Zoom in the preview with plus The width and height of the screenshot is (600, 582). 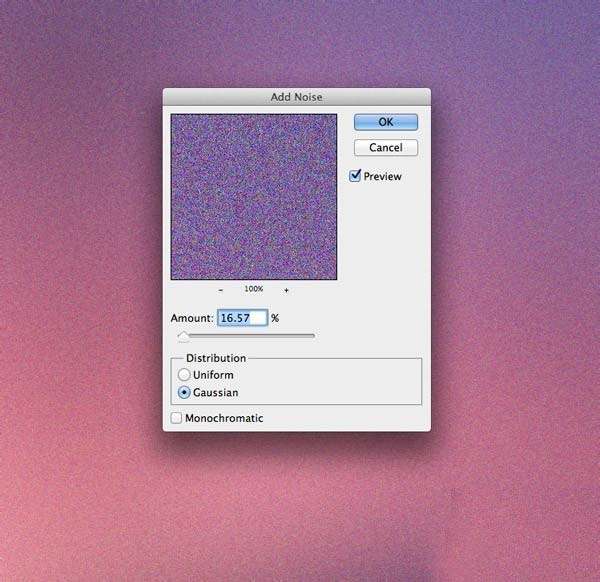pyautogui.click(x=286, y=290)
